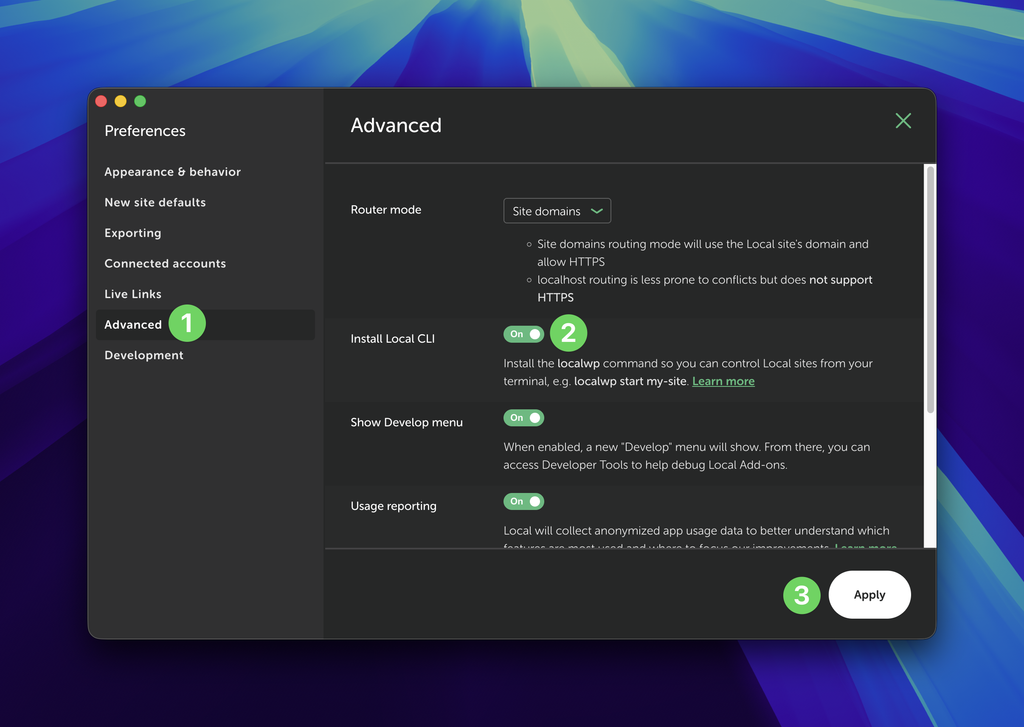
Task: Toggle the Install Local CLI switch
Action: coord(524,334)
